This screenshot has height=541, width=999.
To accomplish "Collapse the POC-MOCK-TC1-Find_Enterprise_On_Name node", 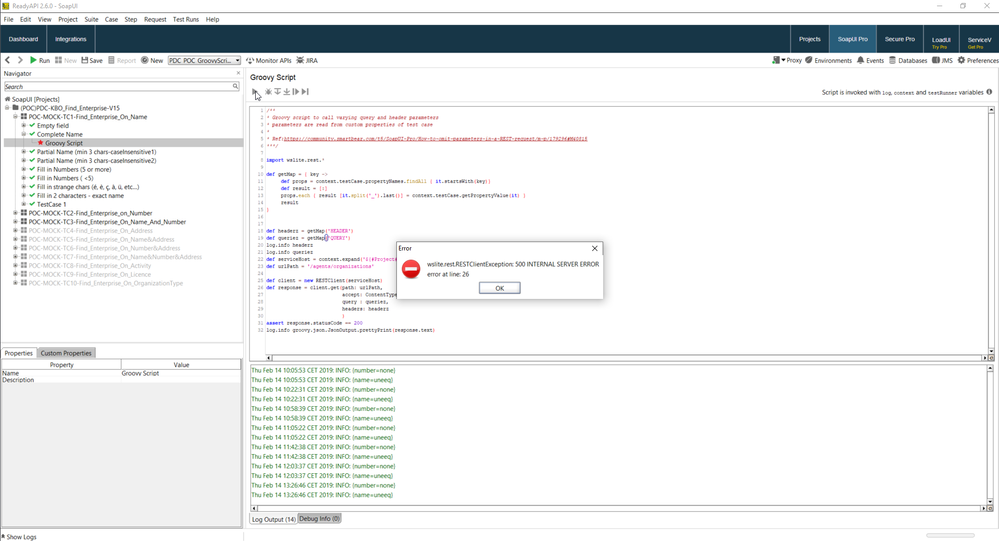I will 16,117.
